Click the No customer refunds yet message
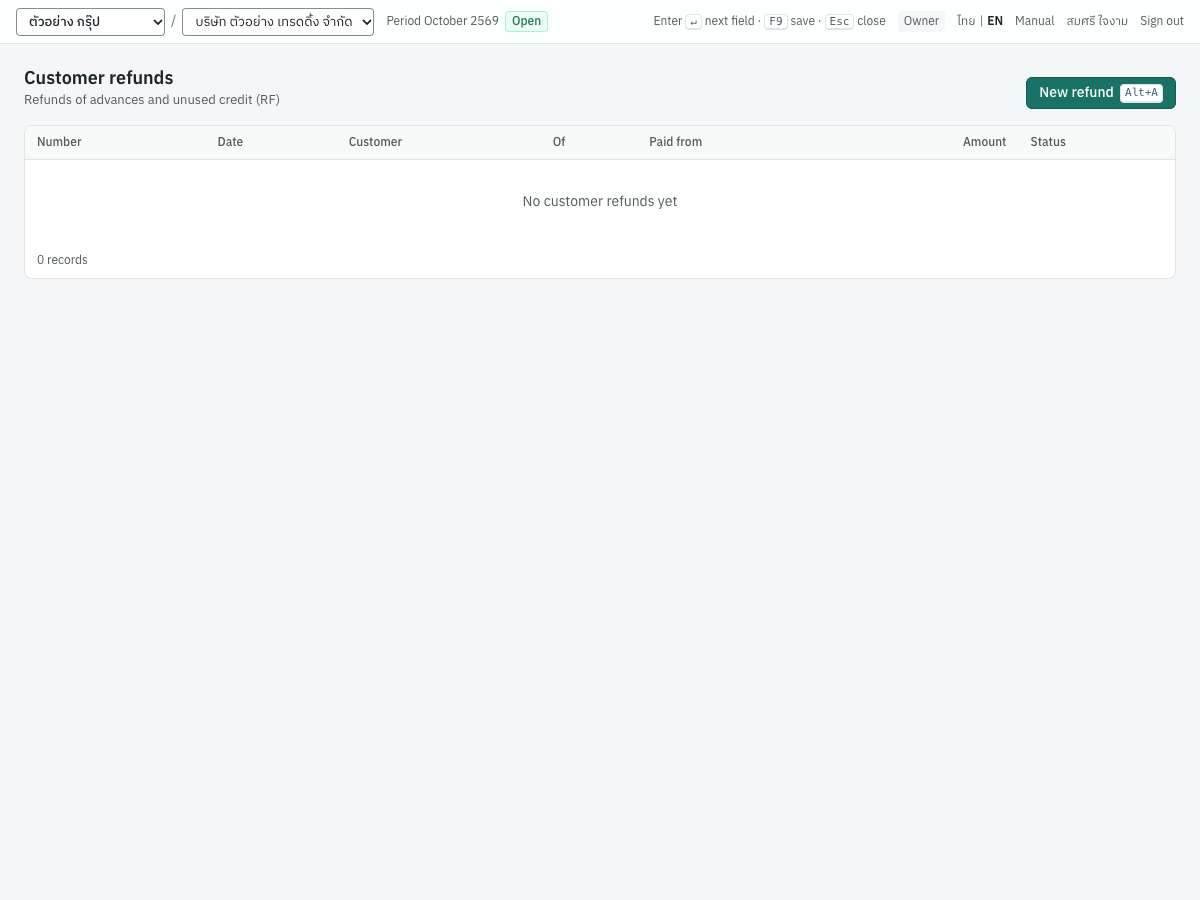1200x900 pixels. click(x=600, y=201)
